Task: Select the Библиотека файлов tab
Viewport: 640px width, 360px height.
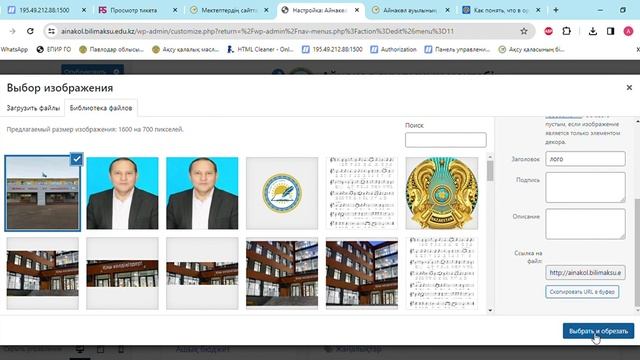Action: [x=101, y=108]
